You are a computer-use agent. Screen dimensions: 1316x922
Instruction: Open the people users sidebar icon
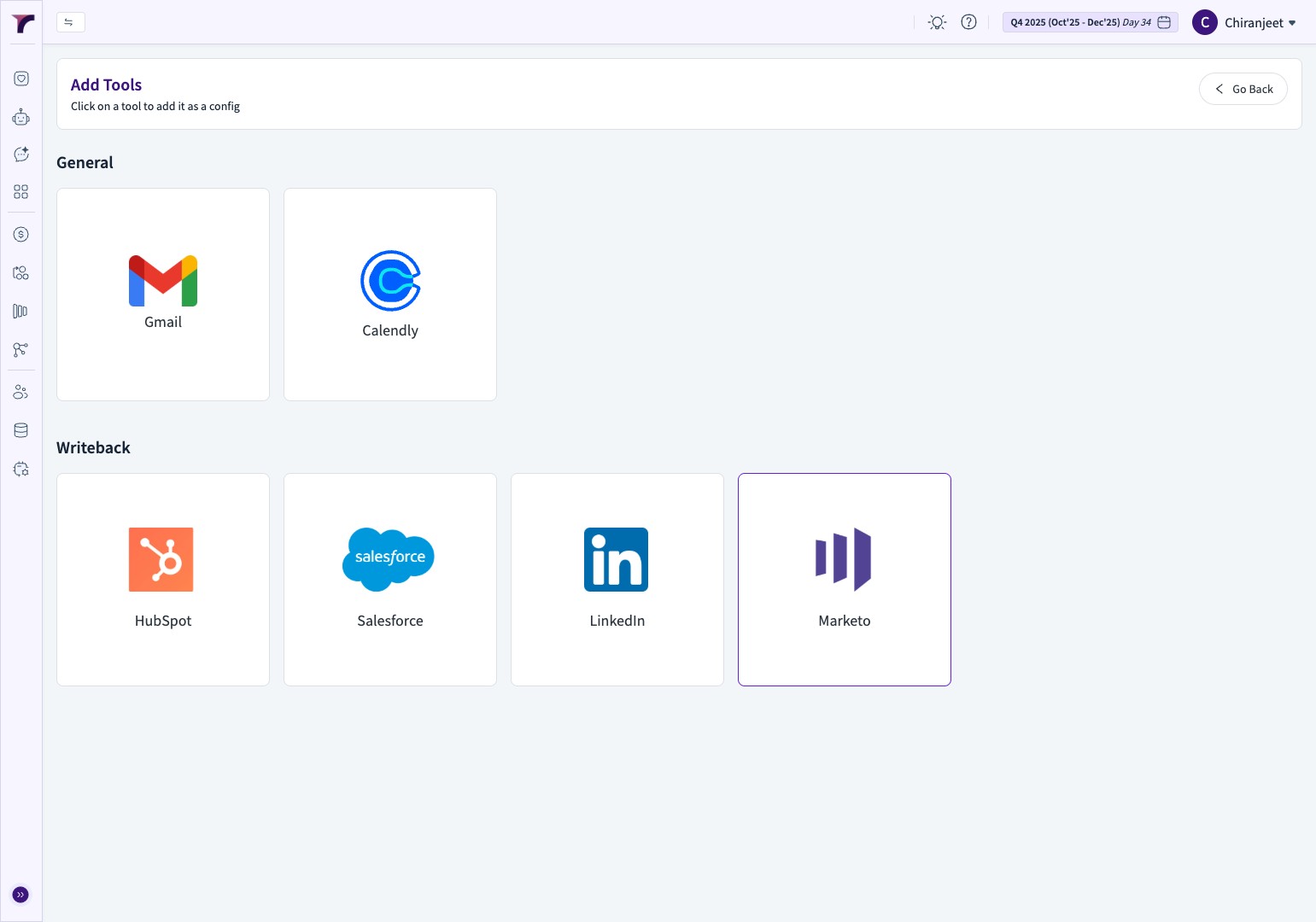click(21, 393)
